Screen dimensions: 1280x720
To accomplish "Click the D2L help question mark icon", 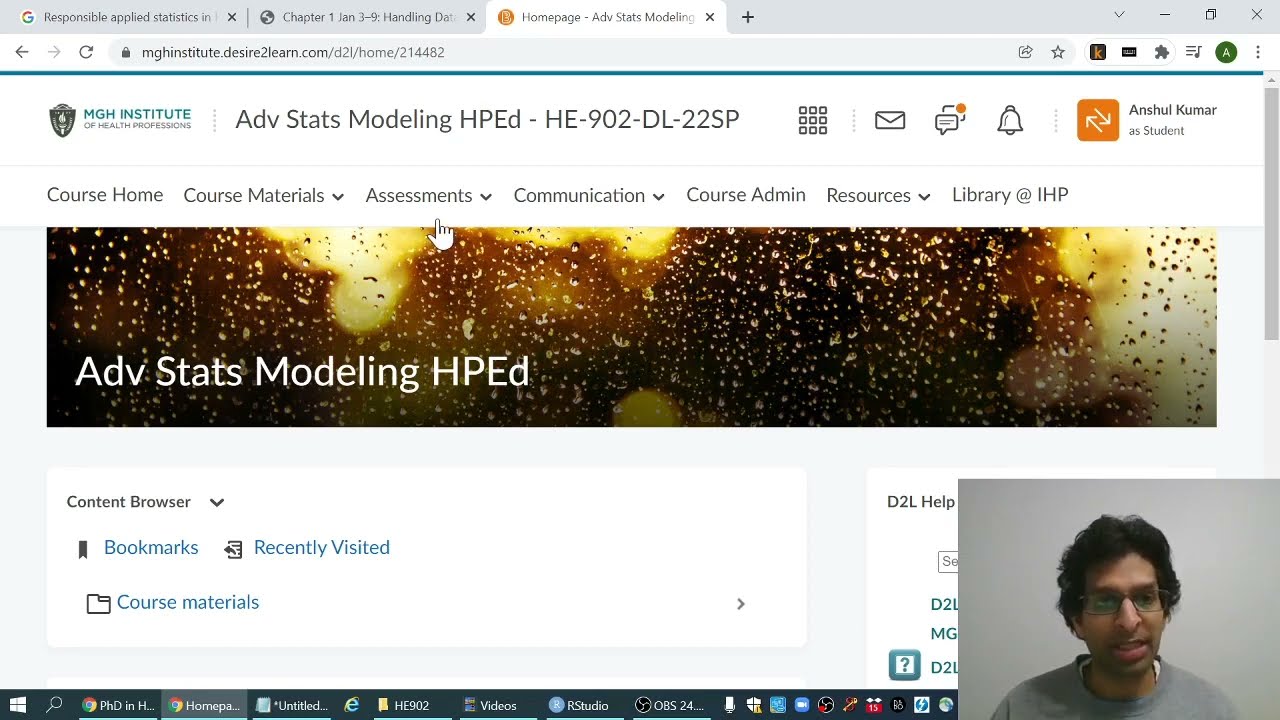I will pos(904,665).
